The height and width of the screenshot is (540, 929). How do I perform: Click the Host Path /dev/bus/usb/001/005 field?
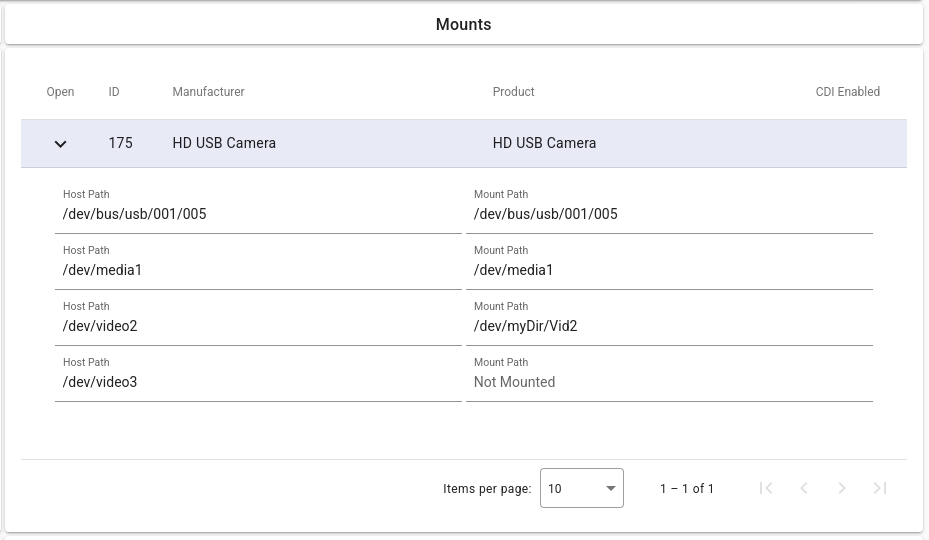click(x=258, y=207)
